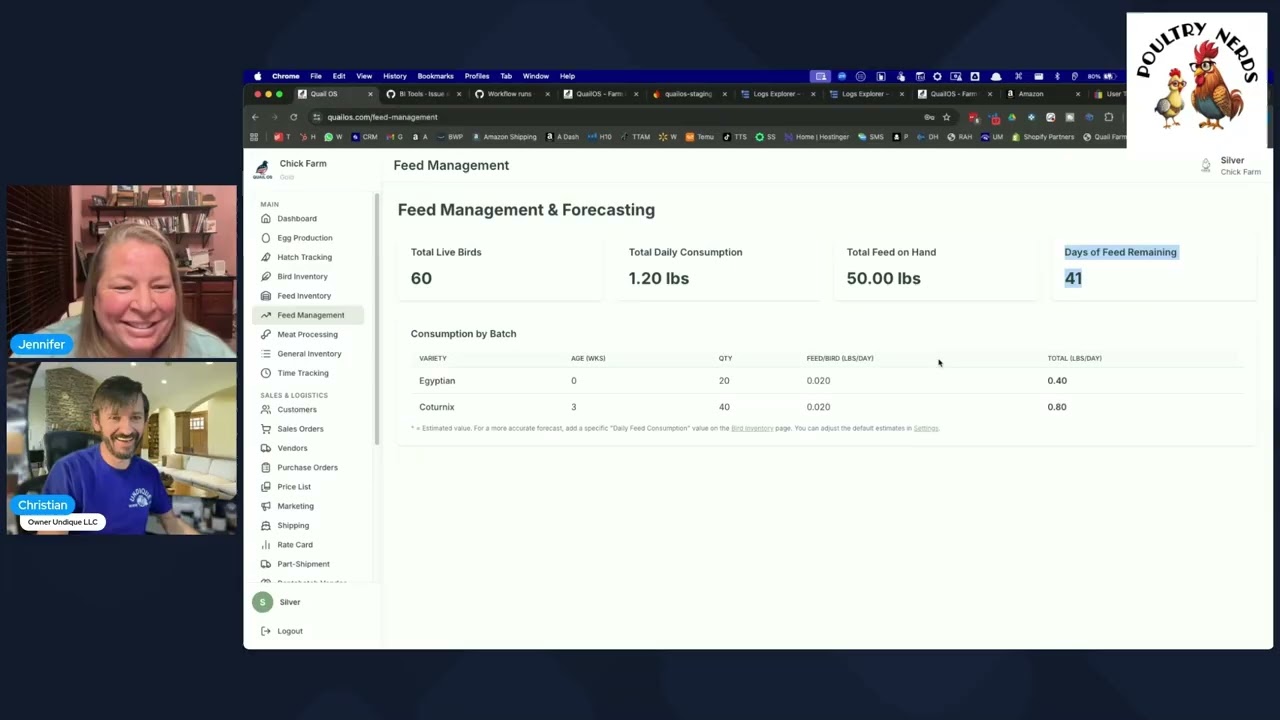Open Chrome's File menu
The width and height of the screenshot is (1280, 720).
tap(316, 76)
